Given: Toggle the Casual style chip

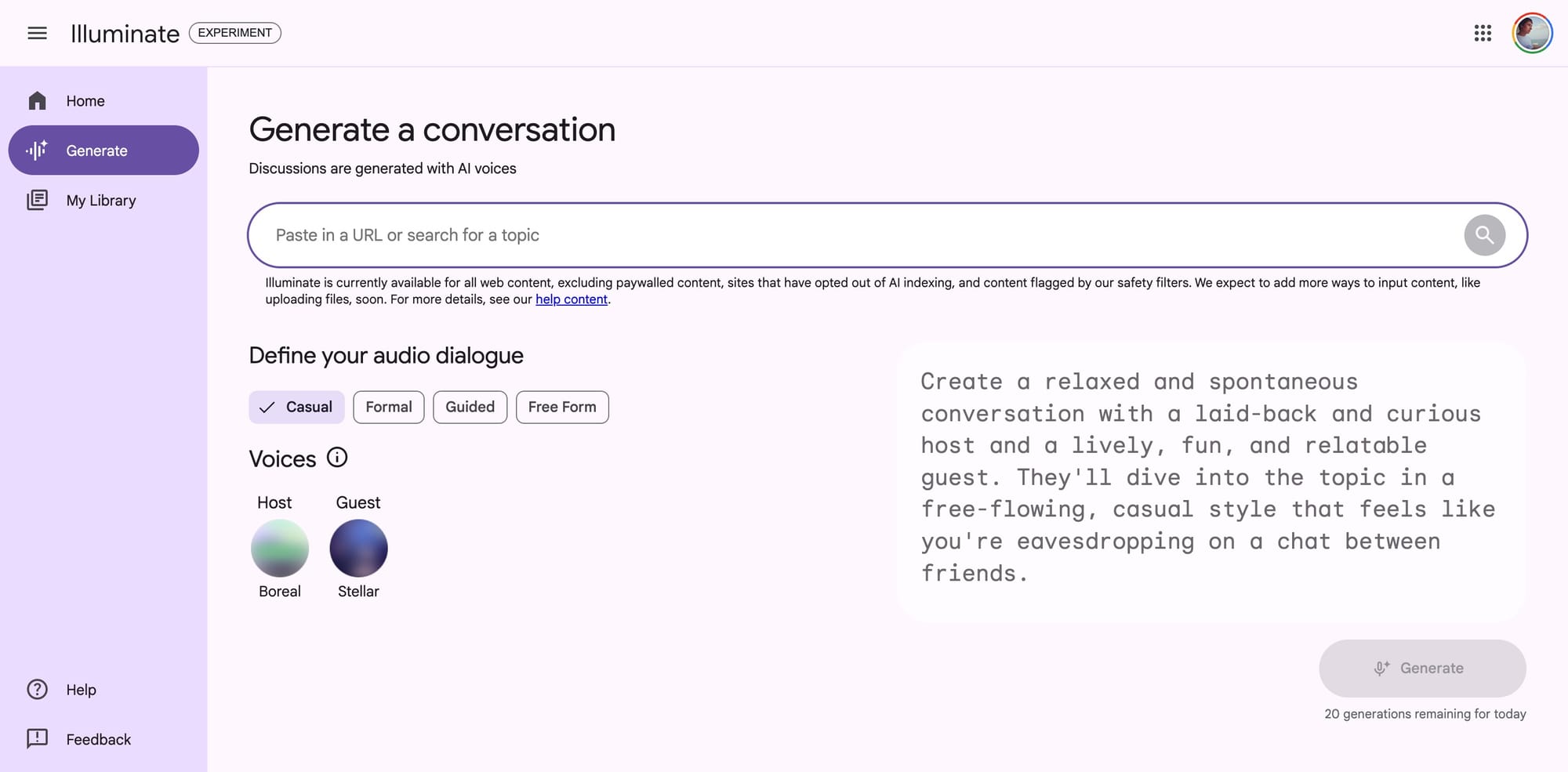Looking at the screenshot, I should (296, 407).
